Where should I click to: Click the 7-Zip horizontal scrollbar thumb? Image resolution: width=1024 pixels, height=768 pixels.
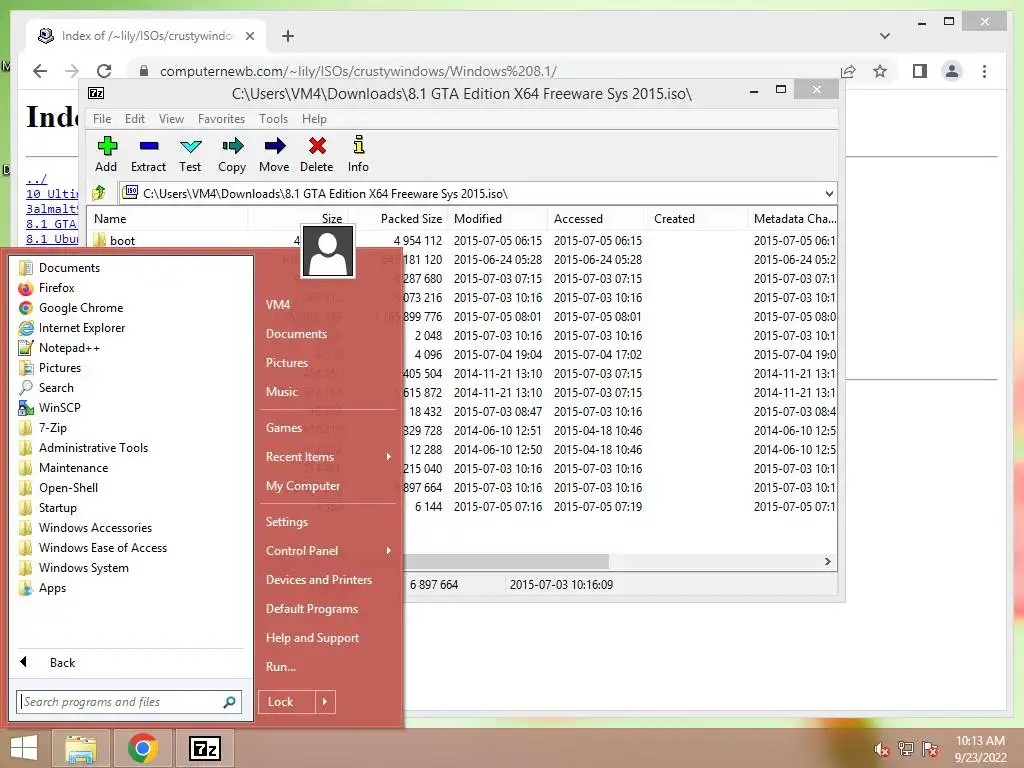pyautogui.click(x=506, y=562)
